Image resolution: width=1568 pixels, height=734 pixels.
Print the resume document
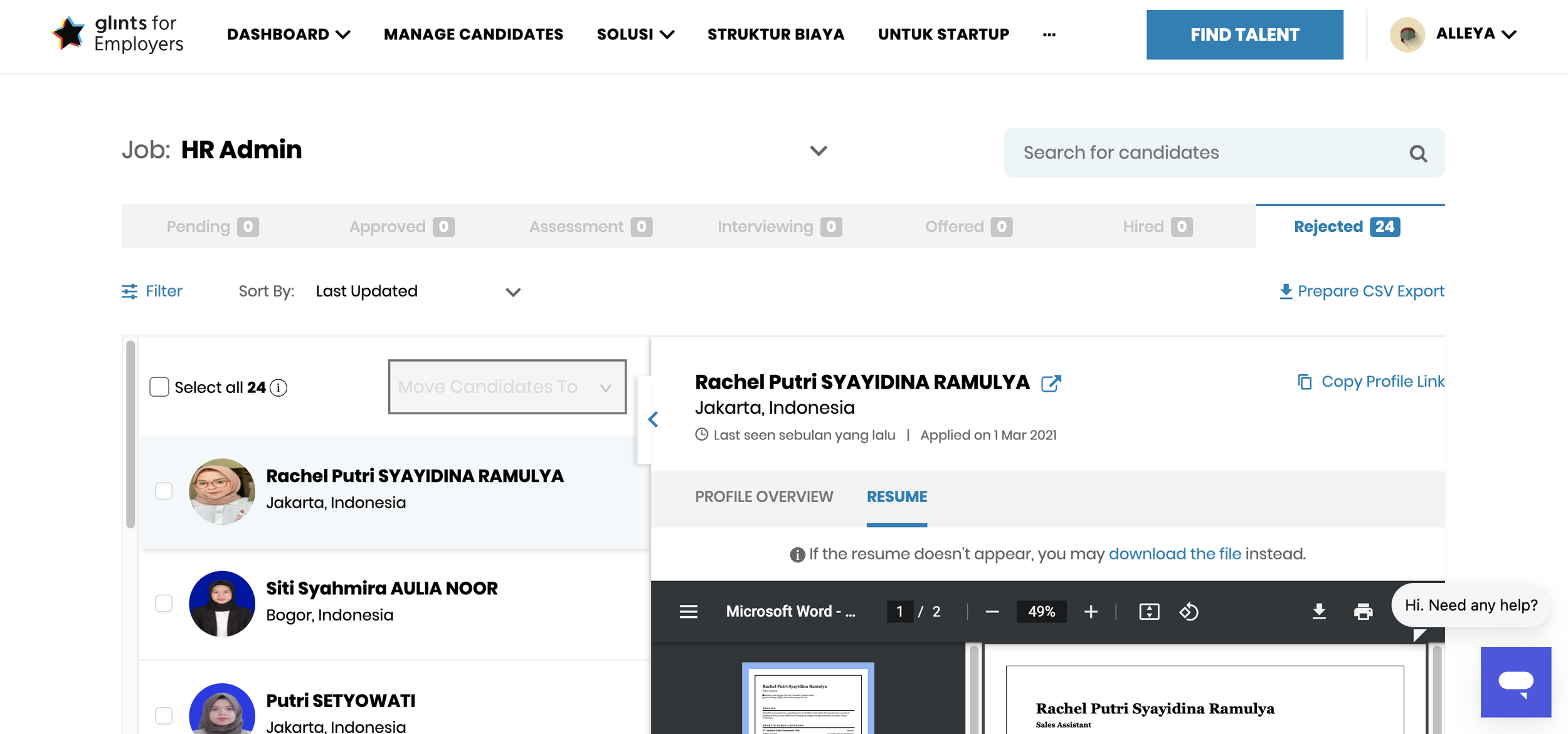click(x=1362, y=611)
